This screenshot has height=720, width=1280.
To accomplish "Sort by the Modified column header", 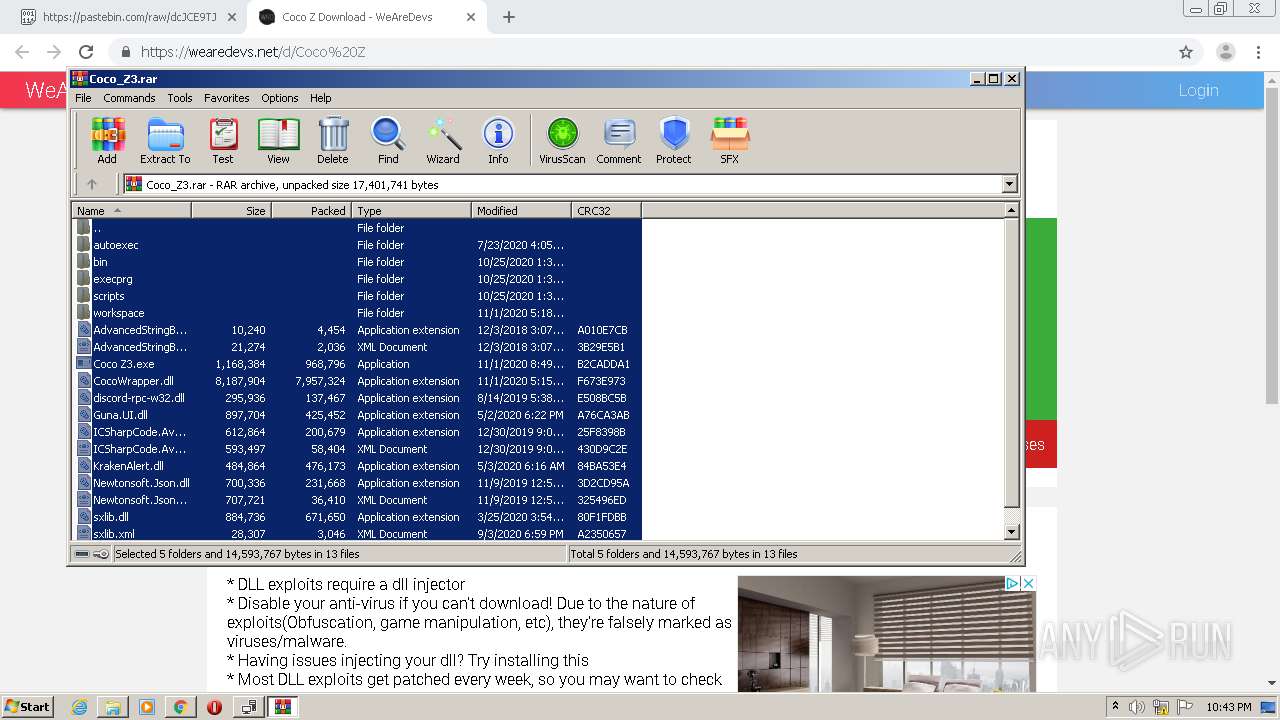I will point(521,210).
